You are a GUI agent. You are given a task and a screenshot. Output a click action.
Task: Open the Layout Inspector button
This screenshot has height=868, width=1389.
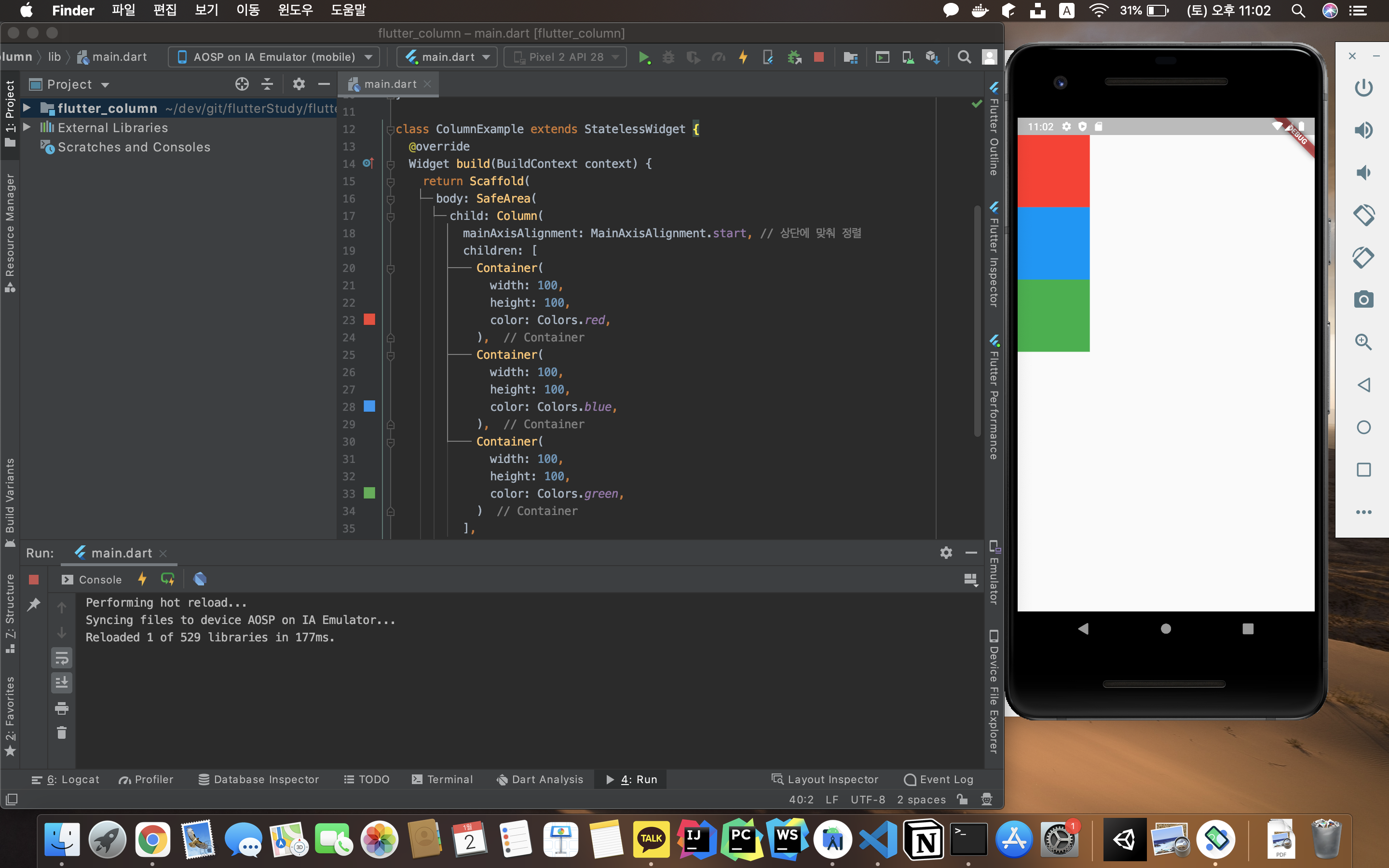tap(825, 779)
